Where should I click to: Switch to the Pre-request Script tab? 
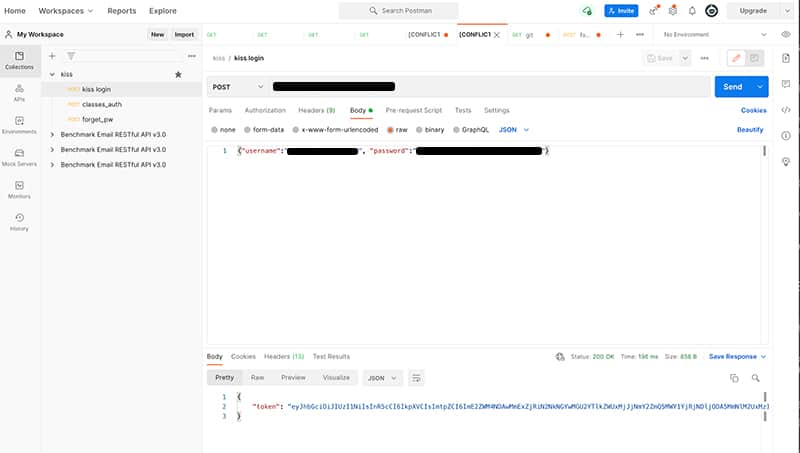(414, 110)
